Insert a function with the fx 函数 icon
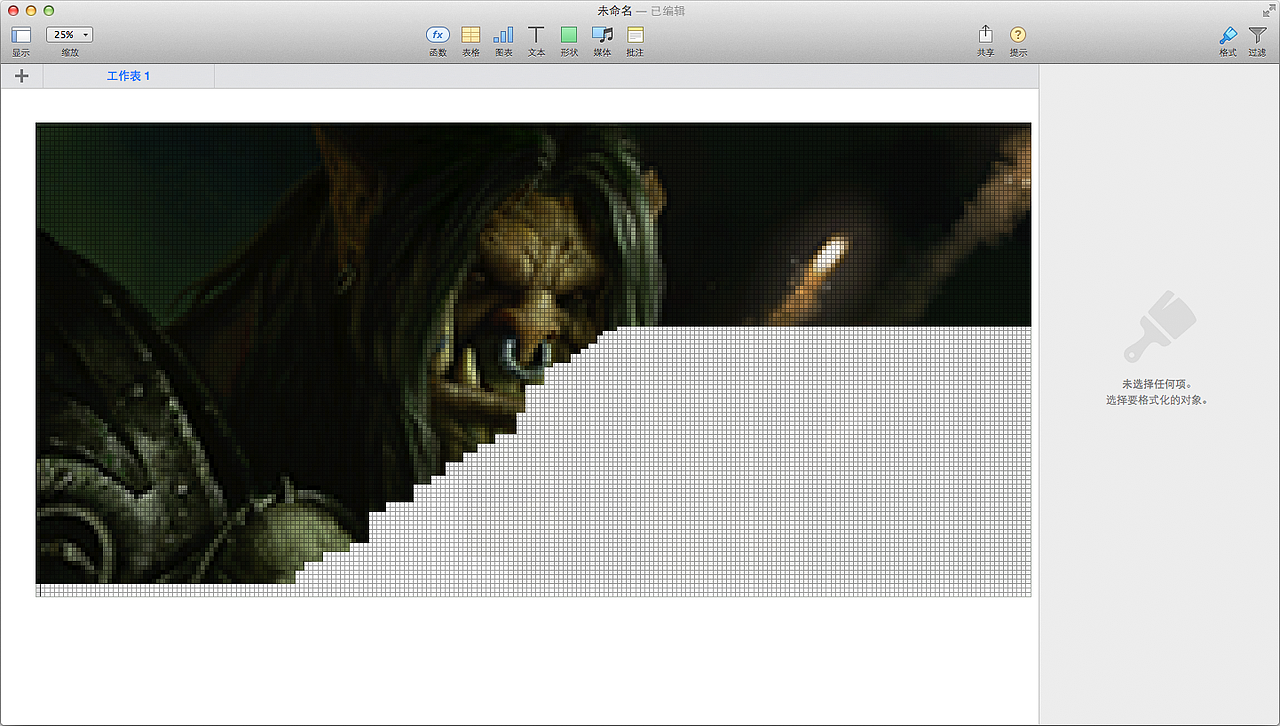Screen dimensions: 1280x726 (x=438, y=35)
